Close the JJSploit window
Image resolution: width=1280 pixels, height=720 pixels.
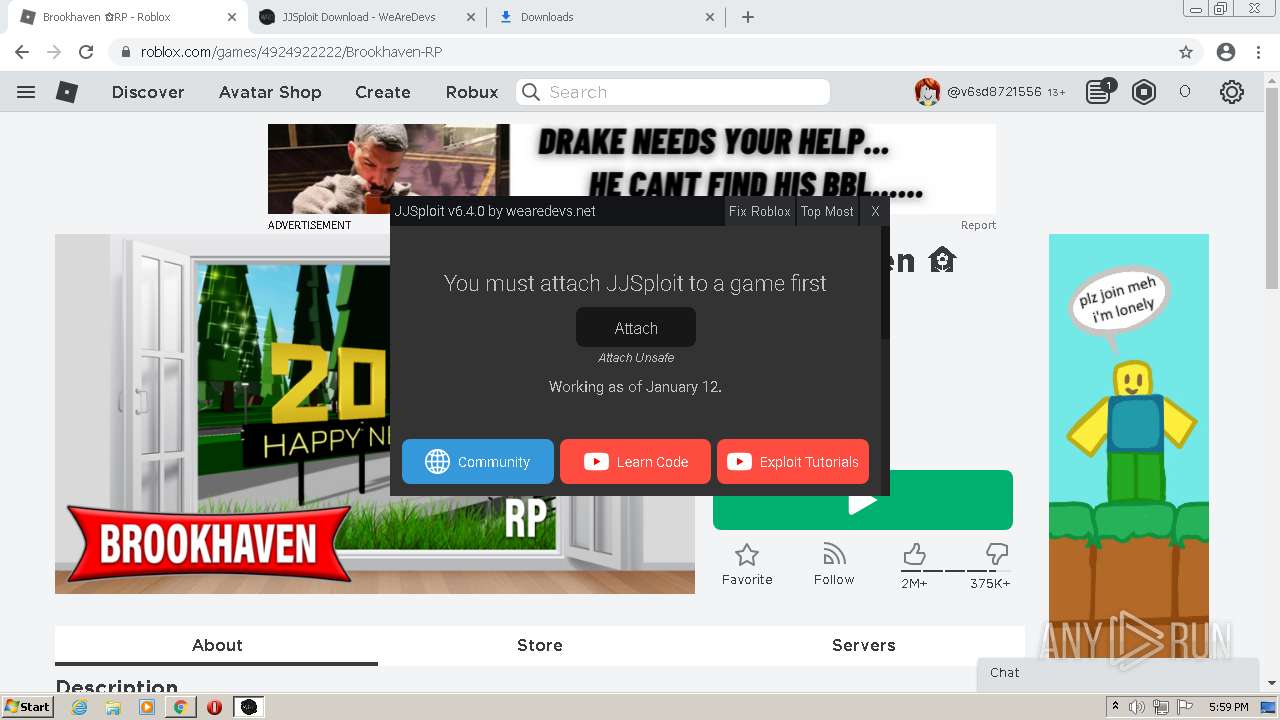875,211
